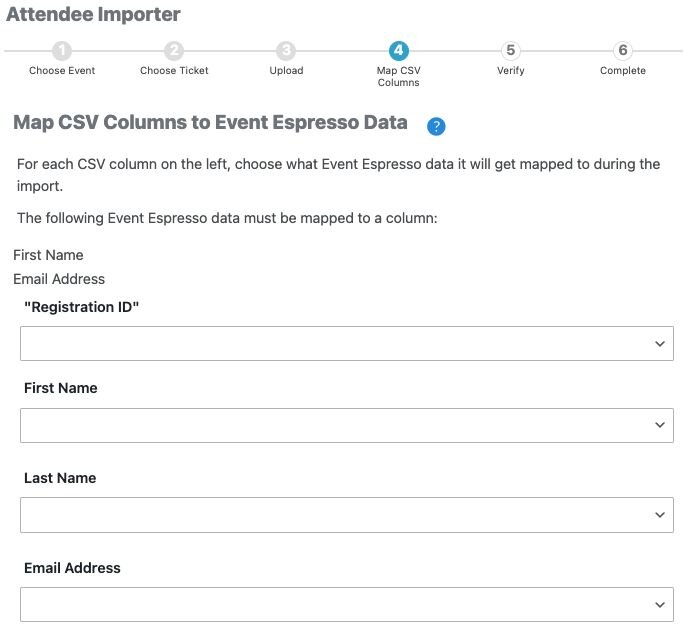The height and width of the screenshot is (633, 694).
Task: Click the Last Name field label
Action: (x=60, y=478)
